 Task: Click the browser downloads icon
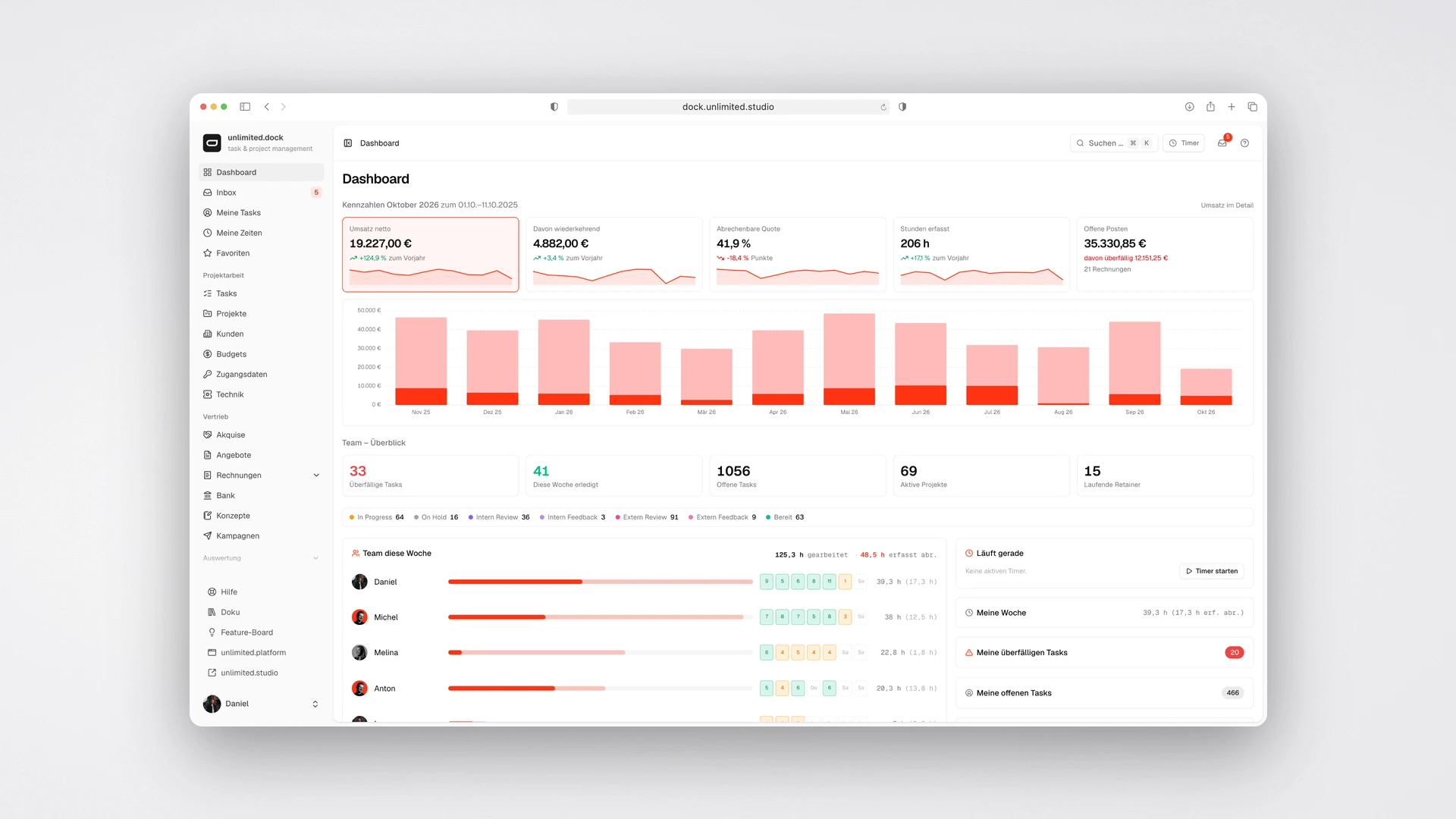1190,107
